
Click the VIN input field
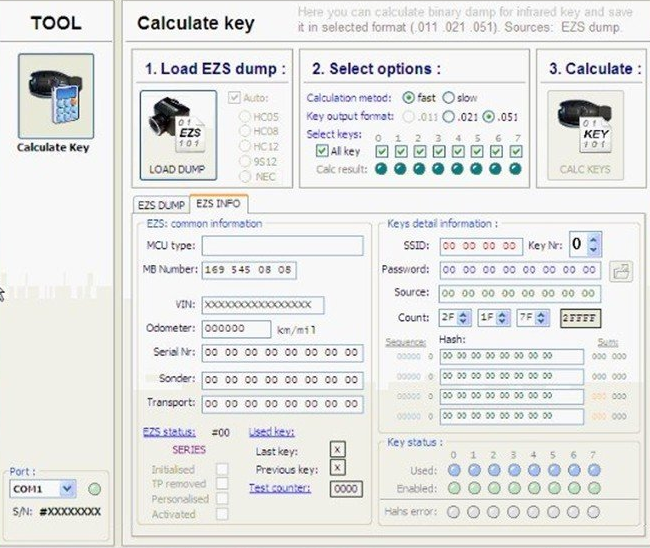click(x=262, y=305)
